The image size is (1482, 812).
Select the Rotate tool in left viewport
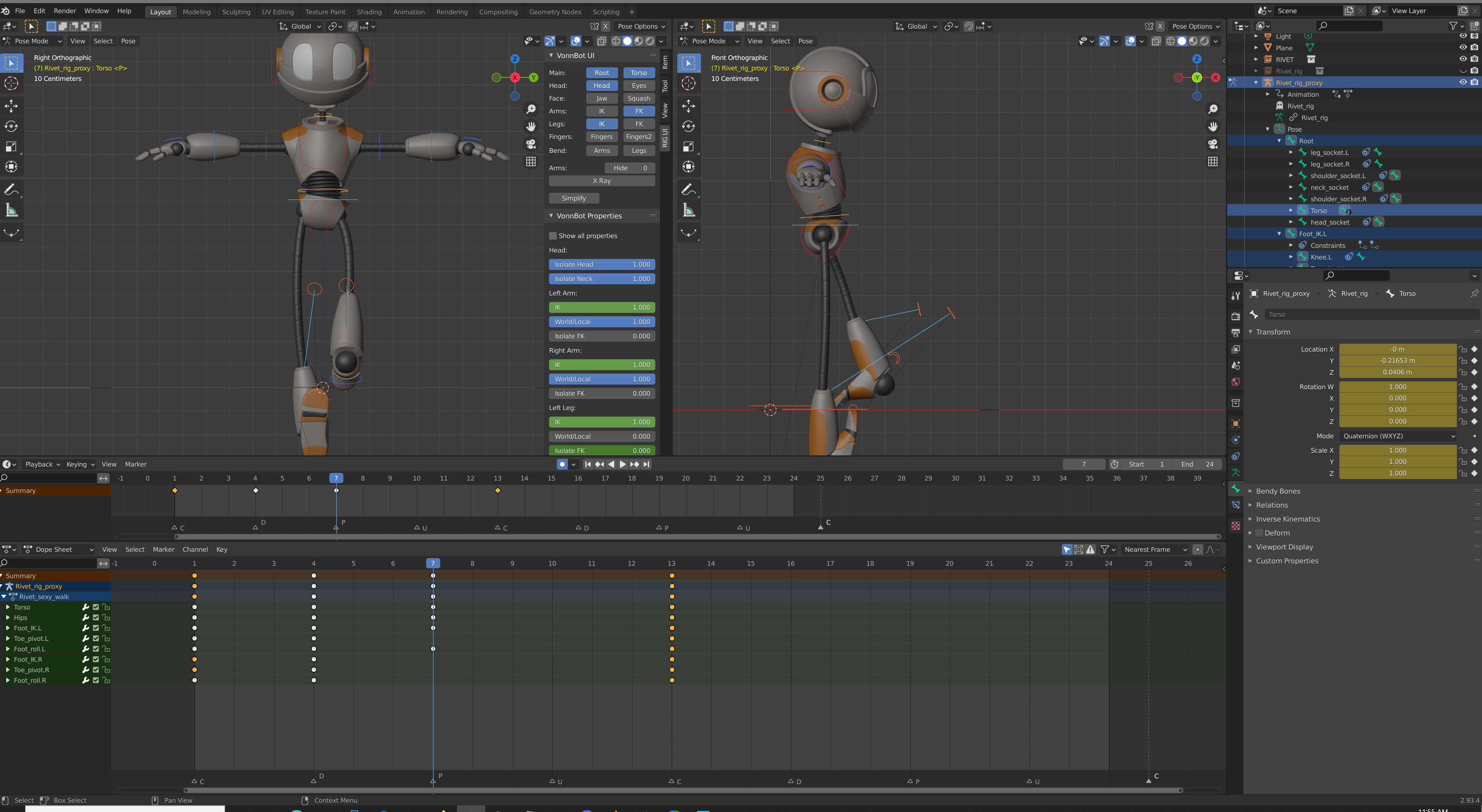[x=12, y=127]
